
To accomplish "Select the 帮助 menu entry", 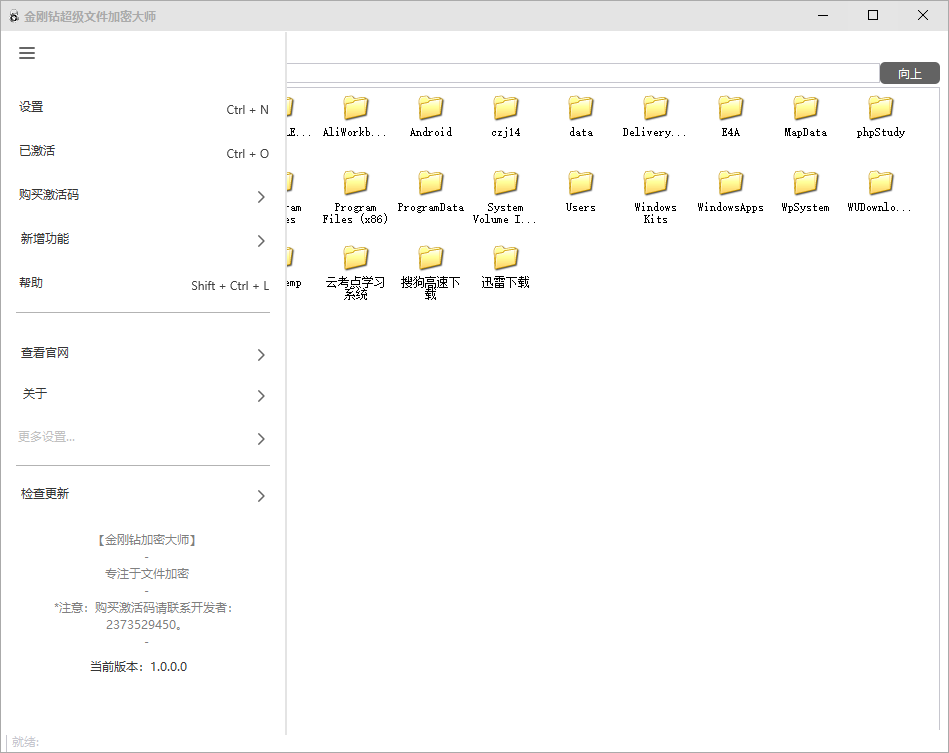I will tap(32, 284).
